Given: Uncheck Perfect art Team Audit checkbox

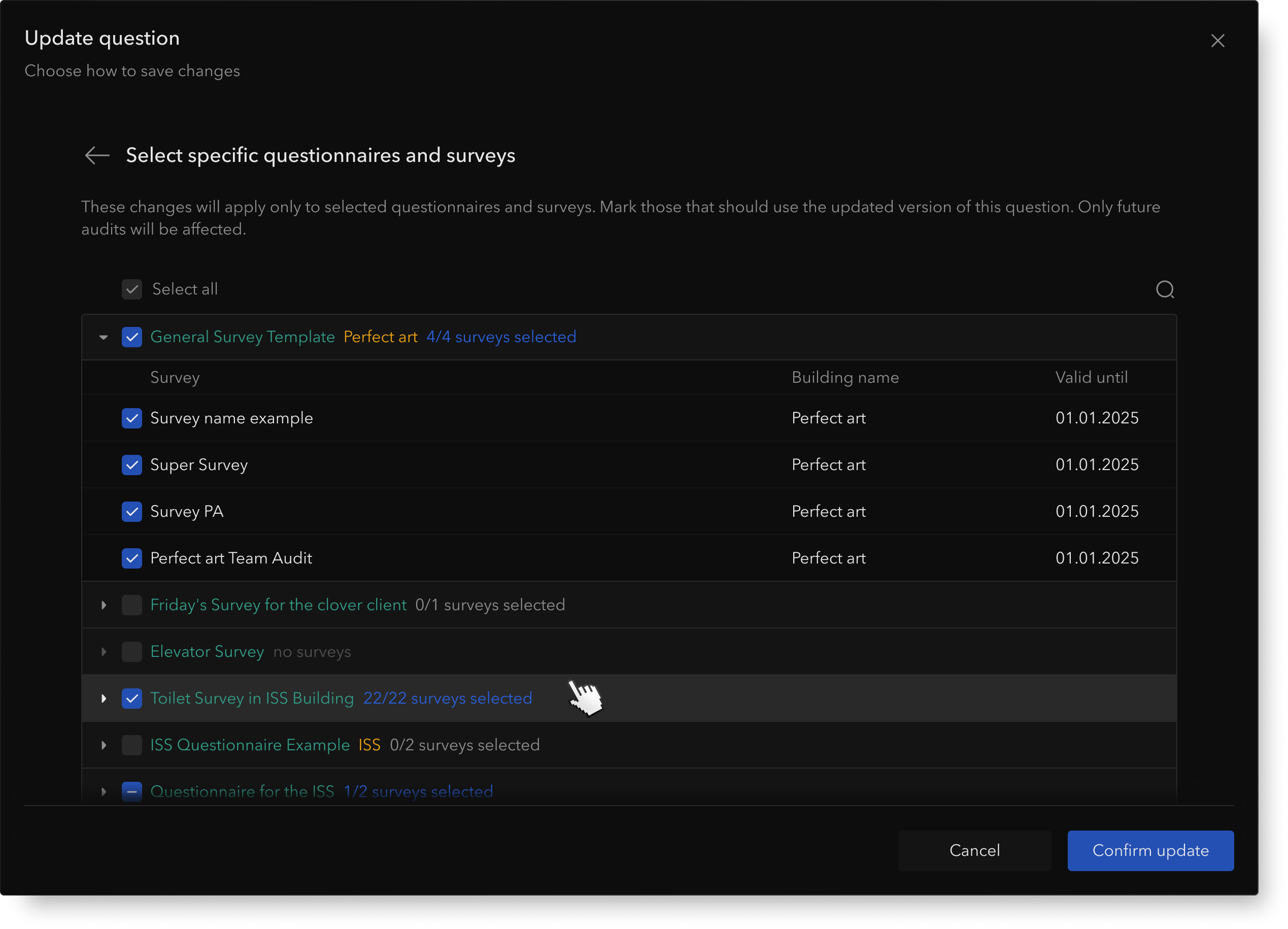Looking at the screenshot, I should pos(132,558).
